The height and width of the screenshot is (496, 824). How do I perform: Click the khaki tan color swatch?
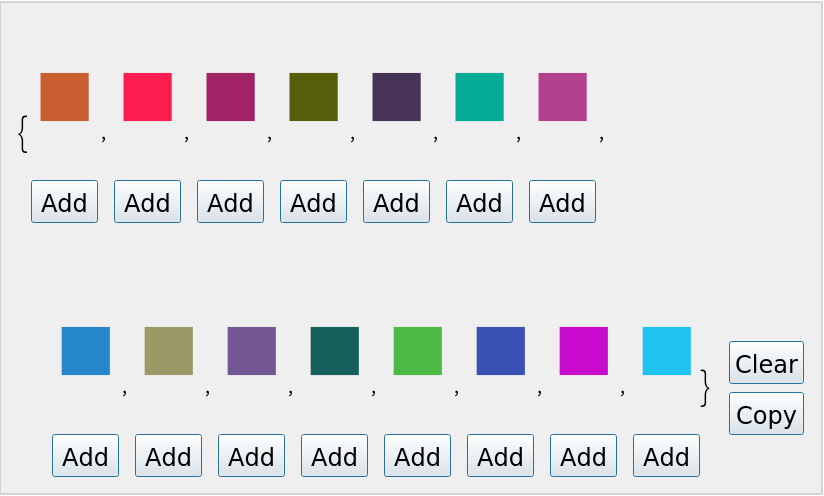point(168,351)
